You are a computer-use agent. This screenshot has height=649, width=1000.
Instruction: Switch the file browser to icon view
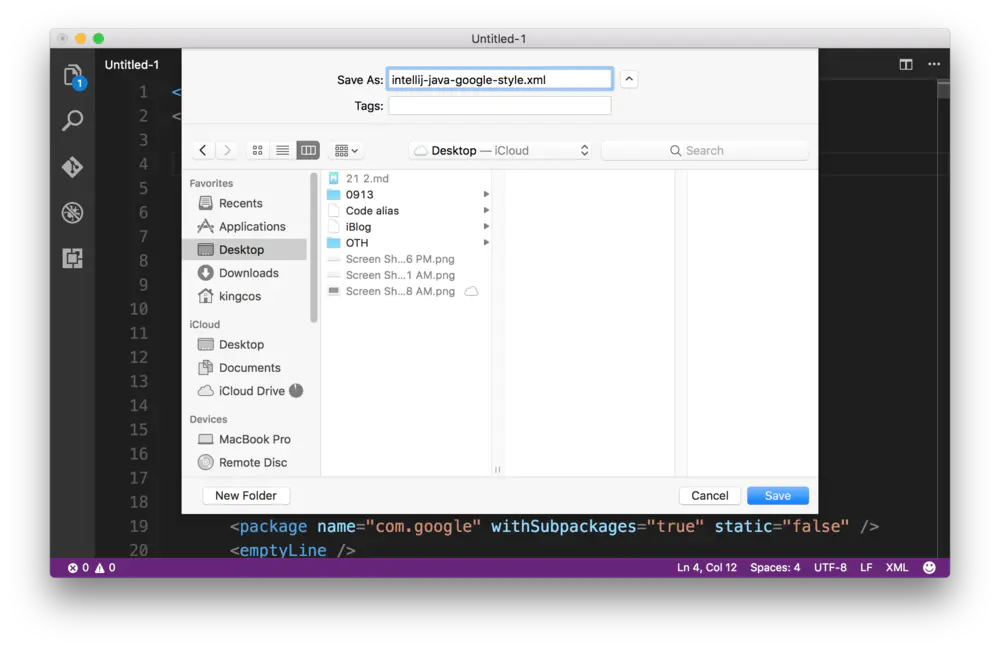[257, 149]
